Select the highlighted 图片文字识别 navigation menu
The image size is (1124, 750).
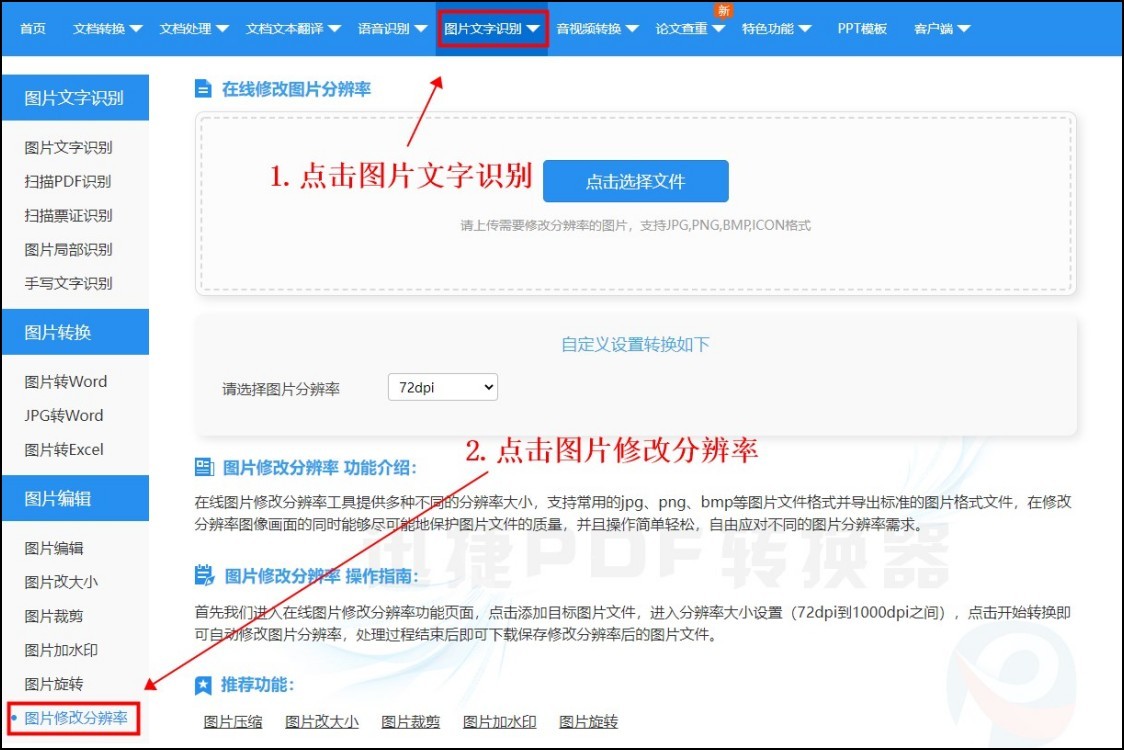coord(492,28)
